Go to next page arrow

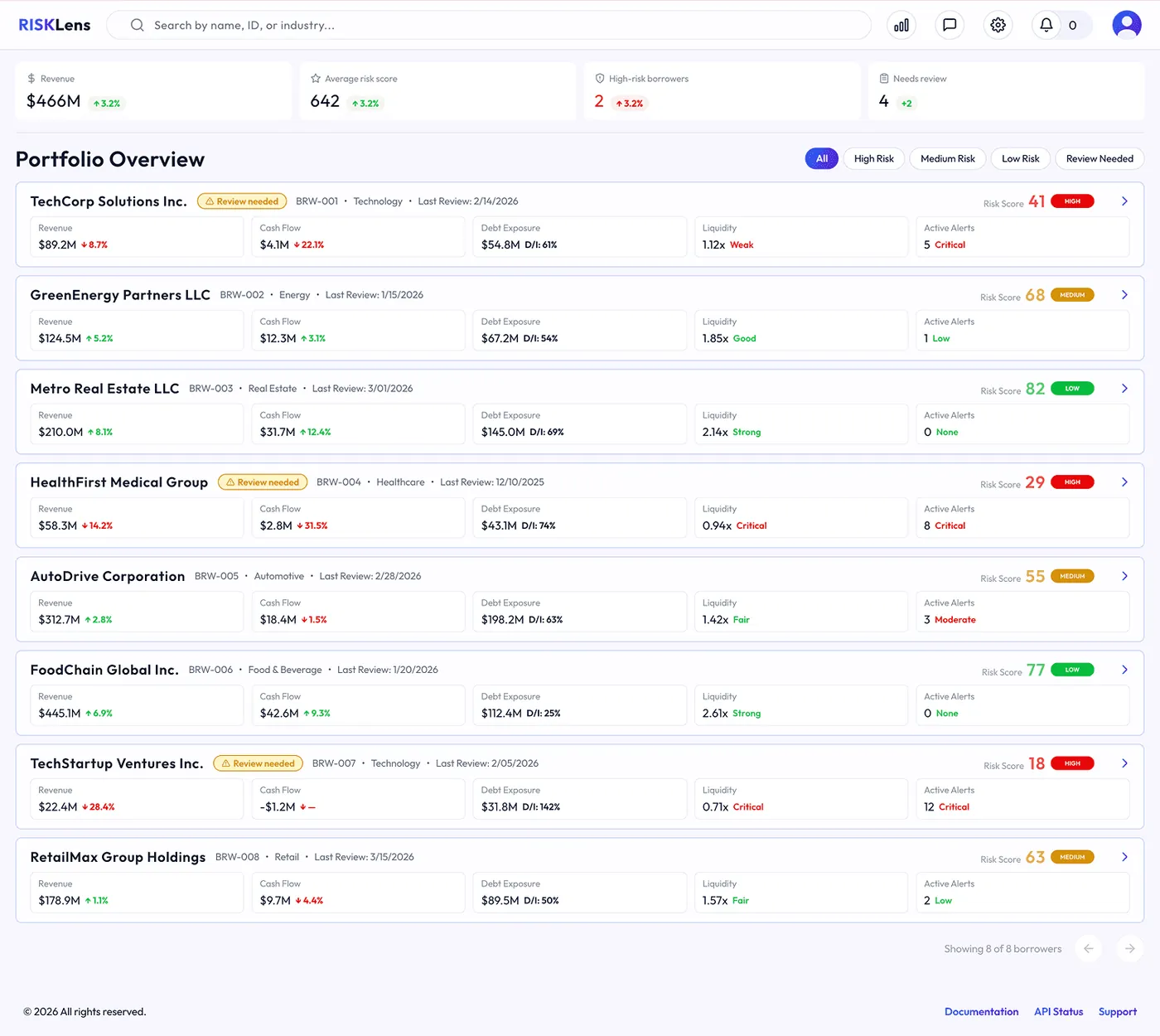1130,948
